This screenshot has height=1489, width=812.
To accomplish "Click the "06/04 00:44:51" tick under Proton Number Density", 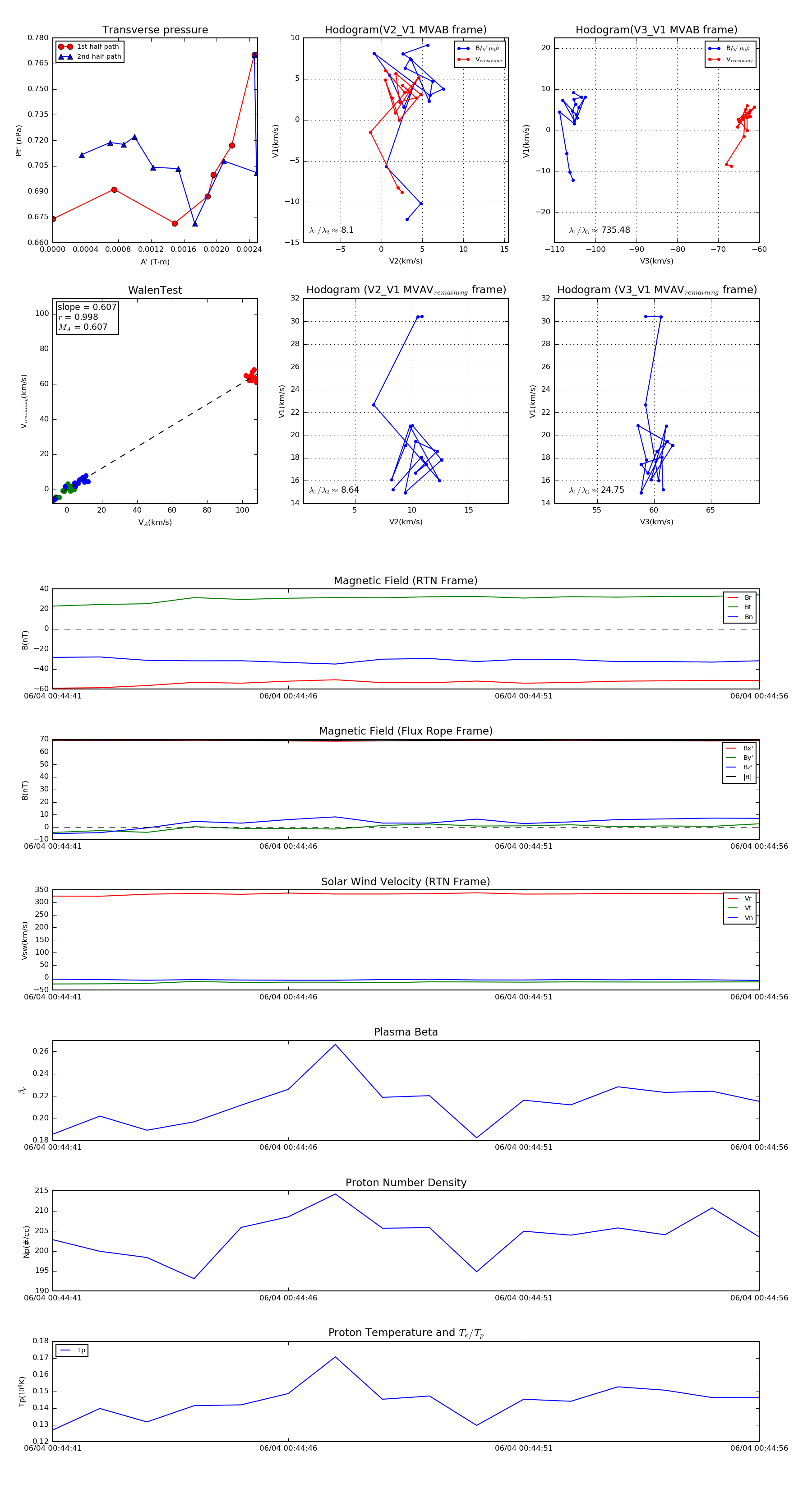I will tap(524, 1298).
